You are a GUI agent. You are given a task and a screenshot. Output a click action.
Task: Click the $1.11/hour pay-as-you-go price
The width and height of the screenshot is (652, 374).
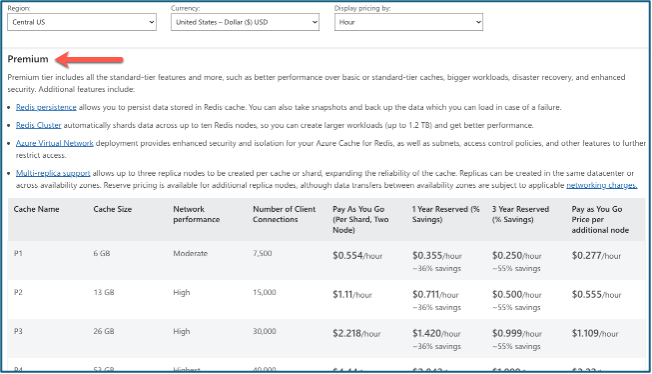click(352, 295)
